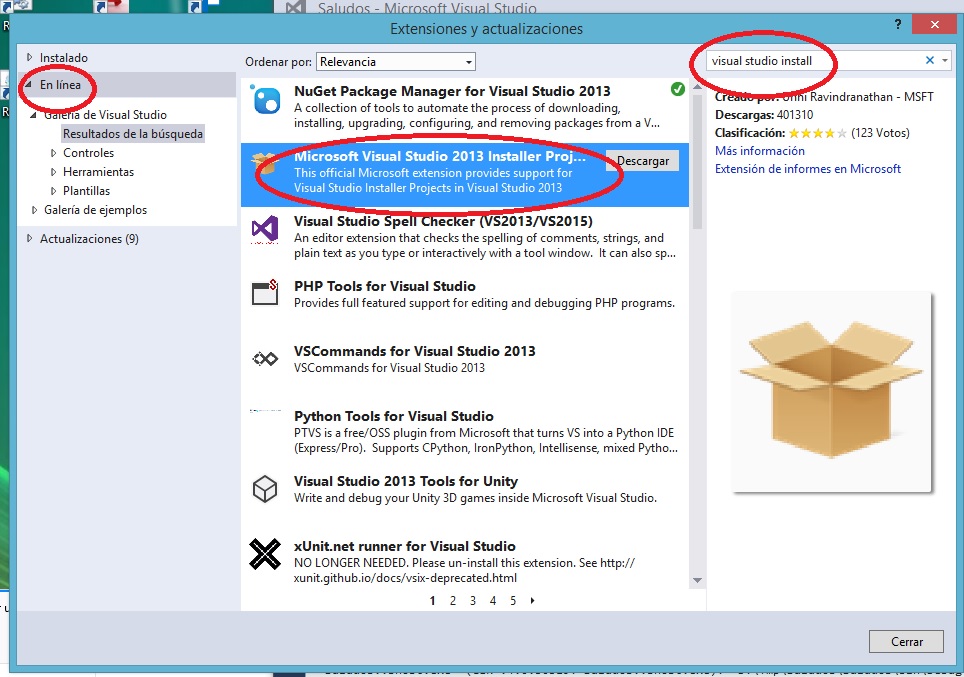Click the Python Tools extension icon
This screenshot has width=964, height=677.
(x=265, y=411)
